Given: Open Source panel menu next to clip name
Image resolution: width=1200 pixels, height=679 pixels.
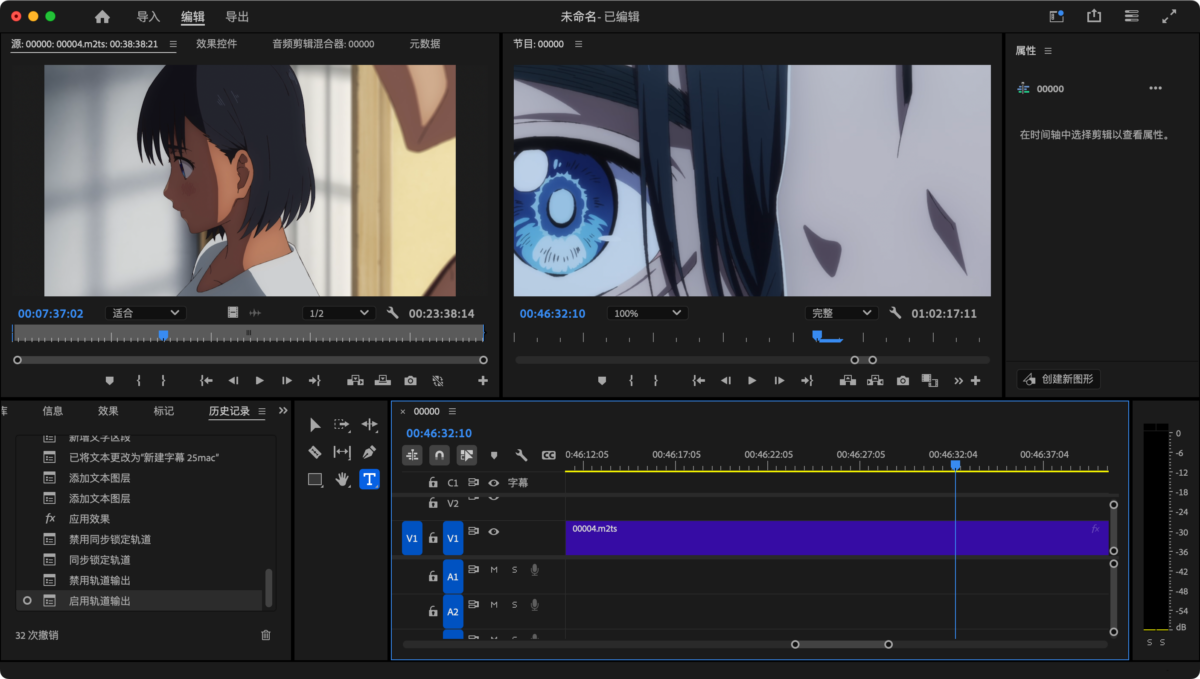Looking at the screenshot, I should coord(173,44).
